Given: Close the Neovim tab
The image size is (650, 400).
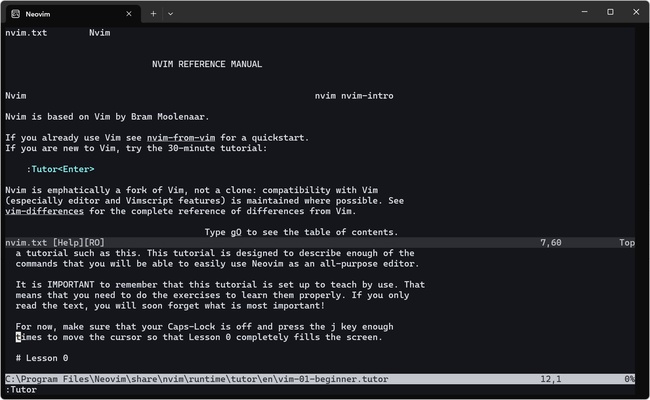Looking at the screenshot, I should point(129,14).
